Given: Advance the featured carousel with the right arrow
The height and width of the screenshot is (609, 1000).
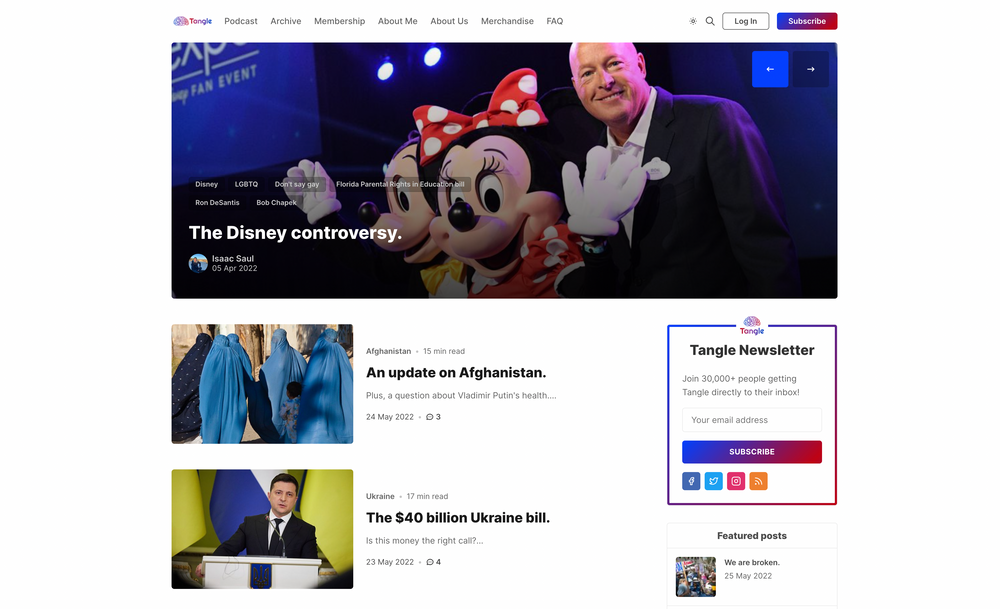Looking at the screenshot, I should click(x=810, y=69).
